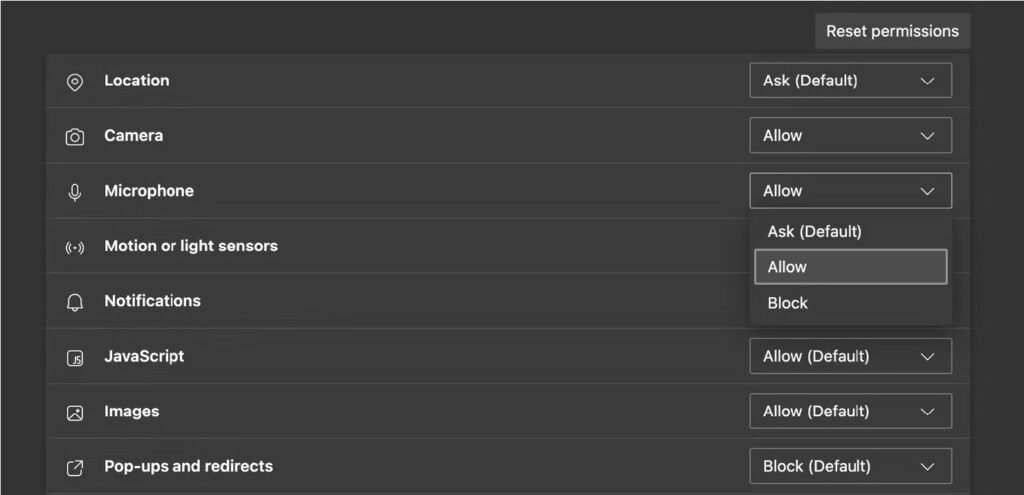Click the Notifications row label
This screenshot has height=495, width=1024.
click(152, 301)
